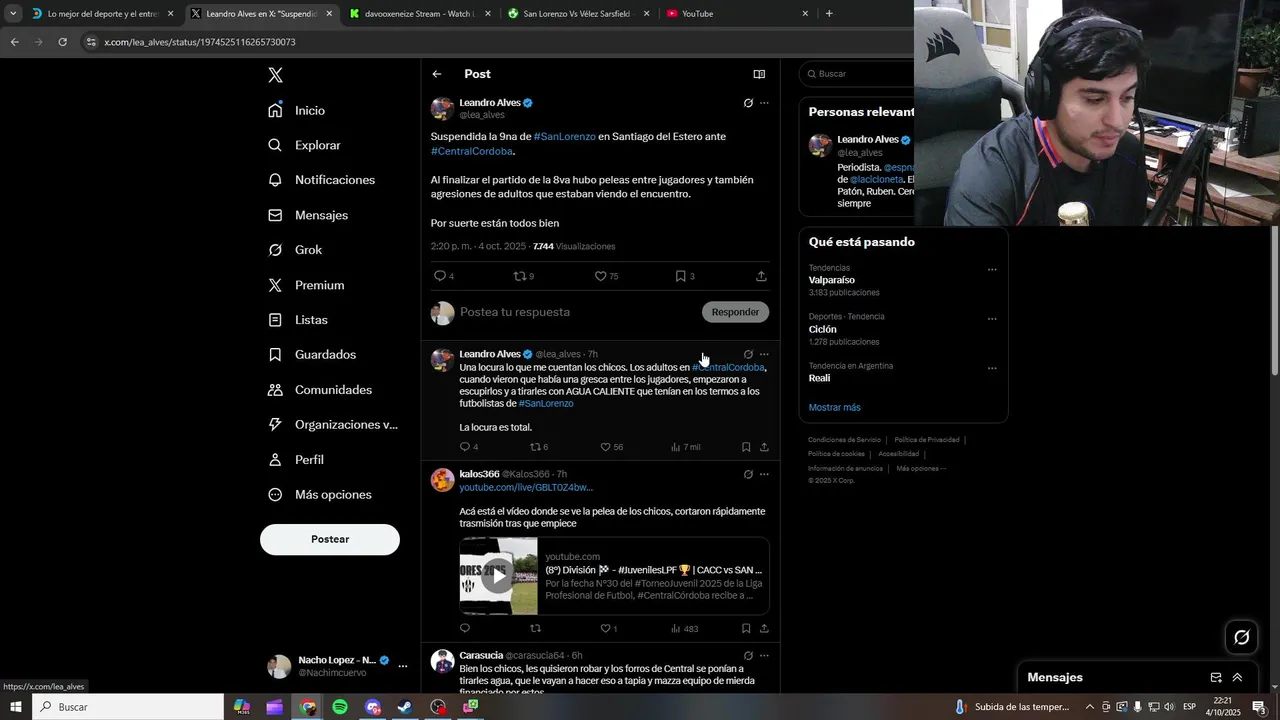Open #CentralCordoba hashtag in main post
1280x720 pixels.
pyautogui.click(x=471, y=151)
